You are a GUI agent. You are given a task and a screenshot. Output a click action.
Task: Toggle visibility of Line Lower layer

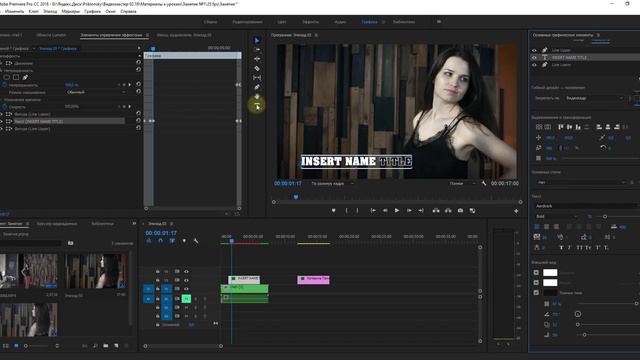pos(534,64)
